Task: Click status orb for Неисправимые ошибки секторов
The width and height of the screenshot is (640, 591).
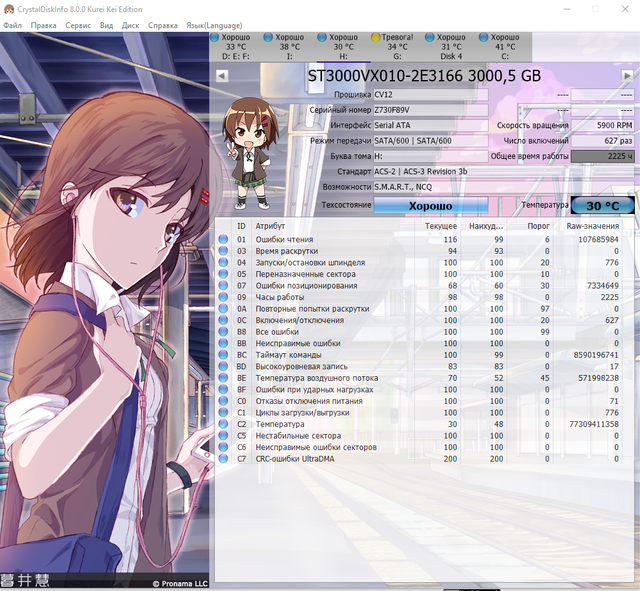Action: point(223,447)
